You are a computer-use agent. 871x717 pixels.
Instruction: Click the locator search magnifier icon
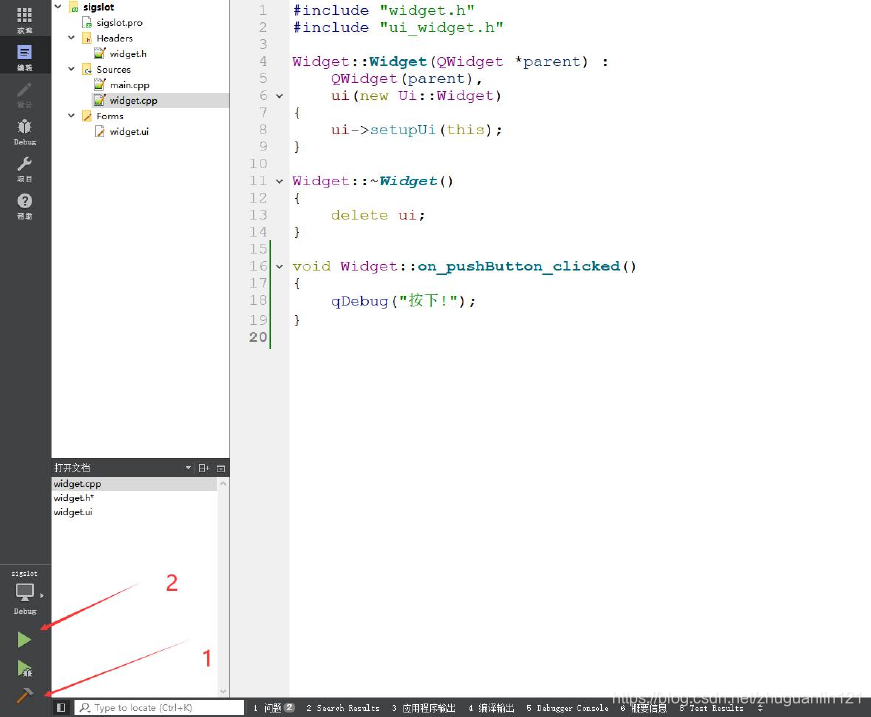pyautogui.click(x=84, y=708)
